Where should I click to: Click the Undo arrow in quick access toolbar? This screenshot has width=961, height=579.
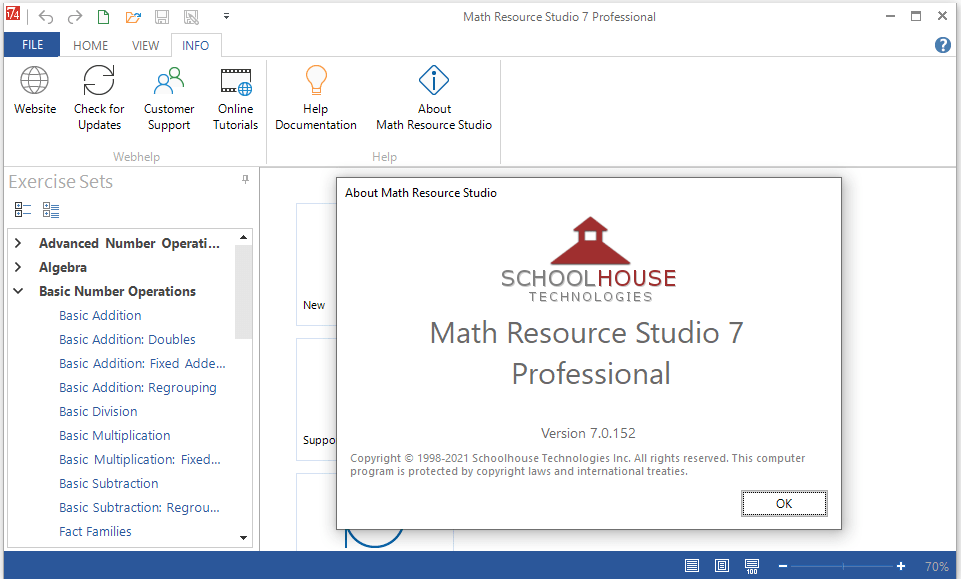point(46,17)
